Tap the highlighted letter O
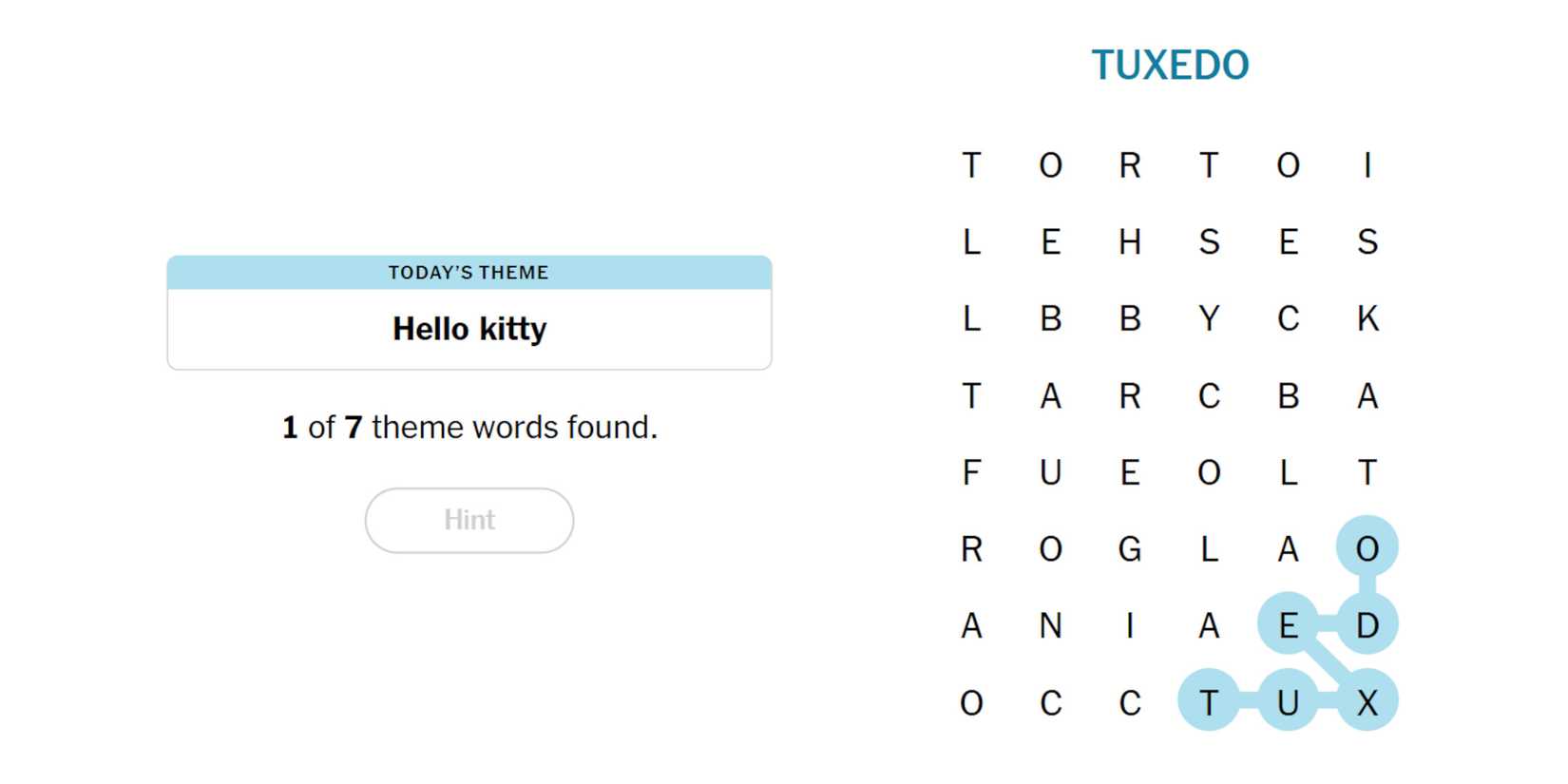 tap(1367, 549)
